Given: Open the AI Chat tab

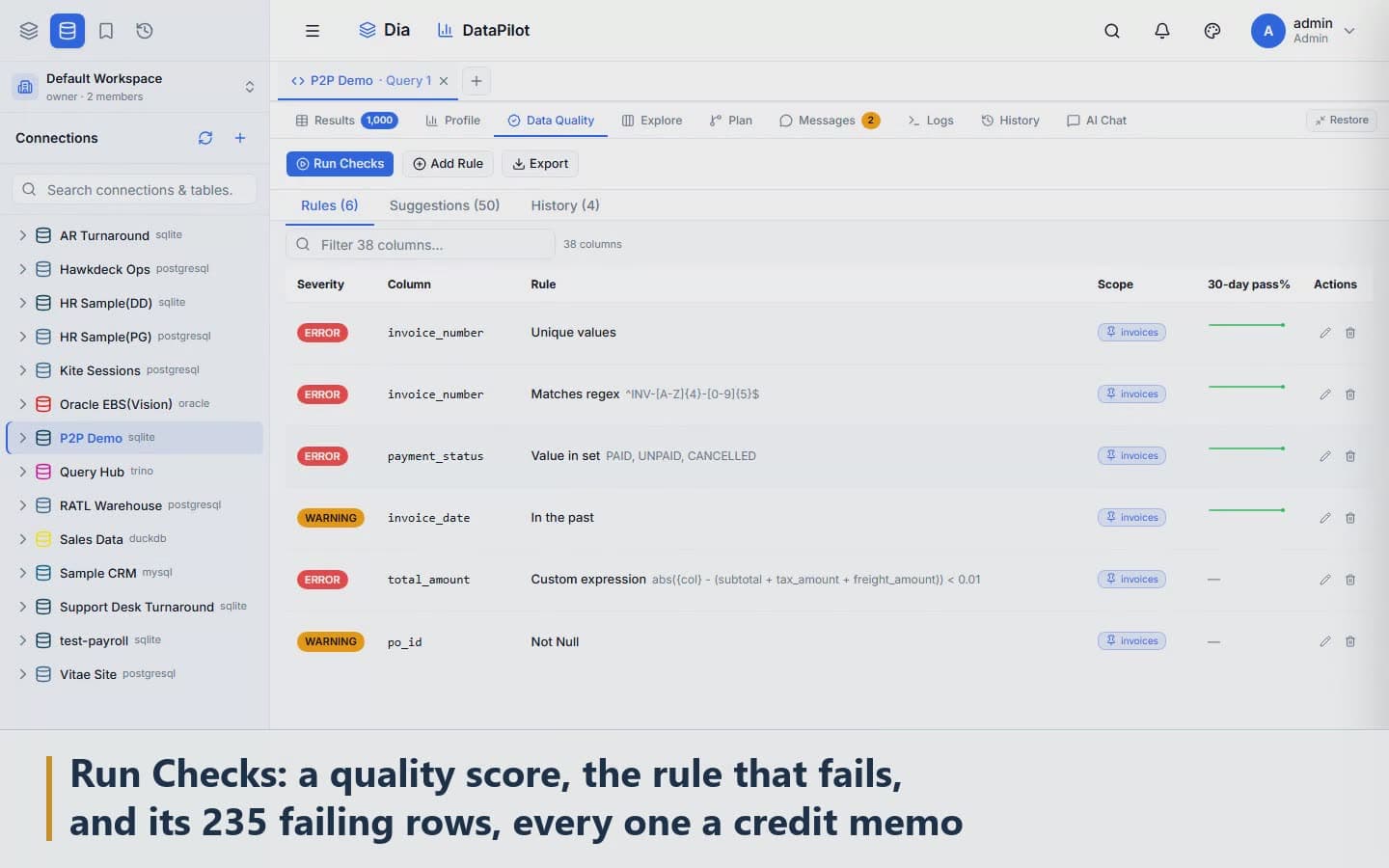Looking at the screenshot, I should coord(1097,121).
